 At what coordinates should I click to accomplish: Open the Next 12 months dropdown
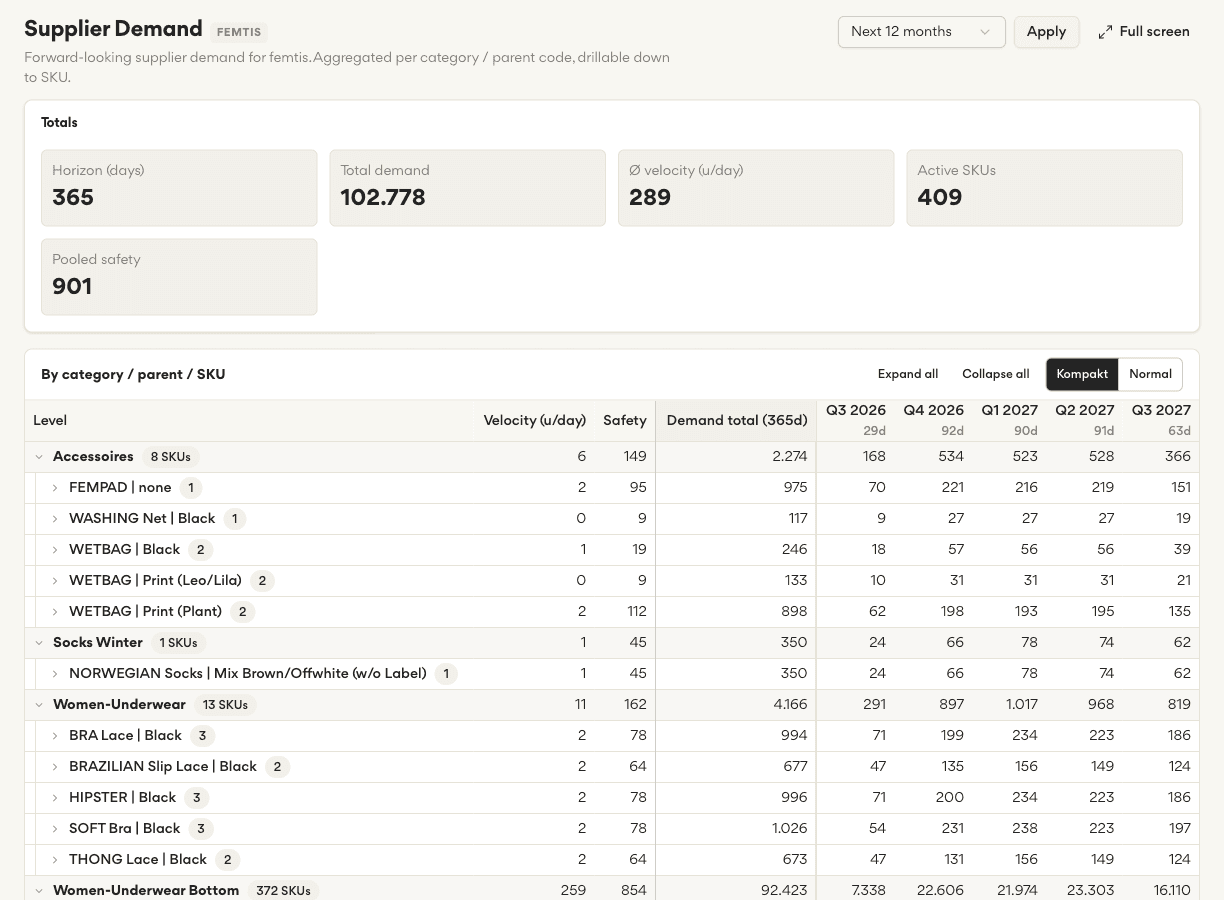click(921, 32)
